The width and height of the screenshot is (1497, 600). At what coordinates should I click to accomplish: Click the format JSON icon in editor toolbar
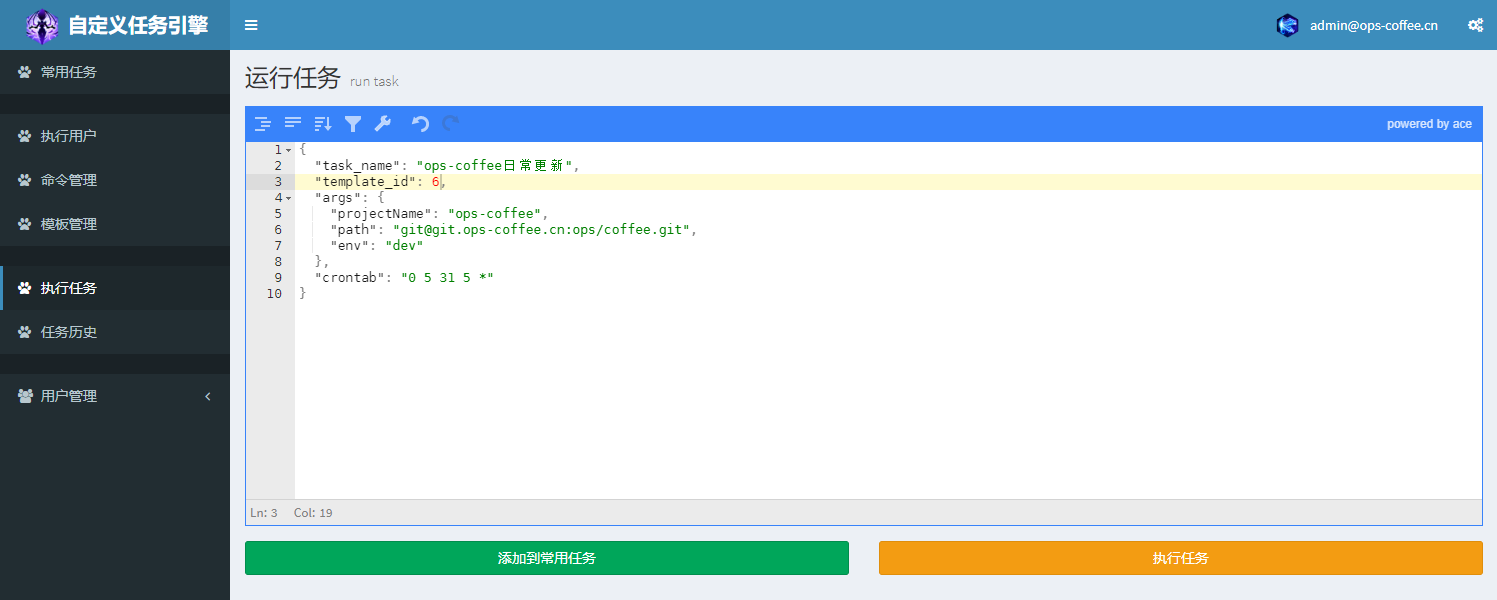pos(263,124)
